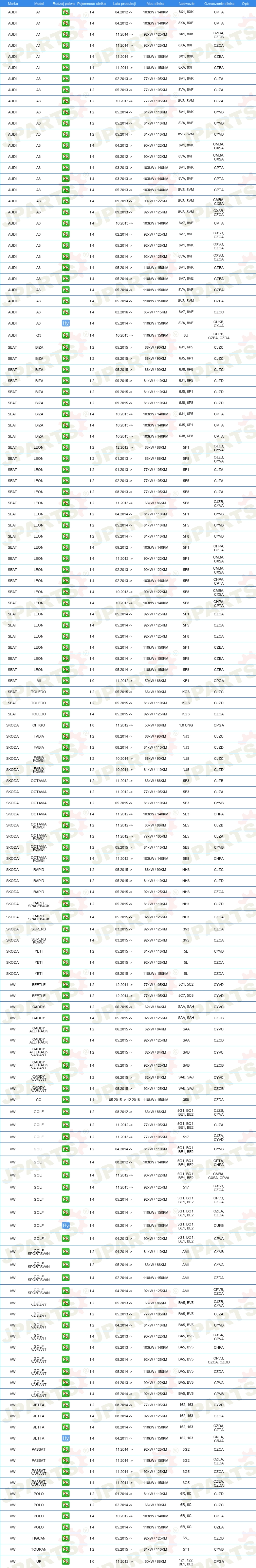Click the SC7, SC8 body cell in Beetle row

click(x=186, y=996)
